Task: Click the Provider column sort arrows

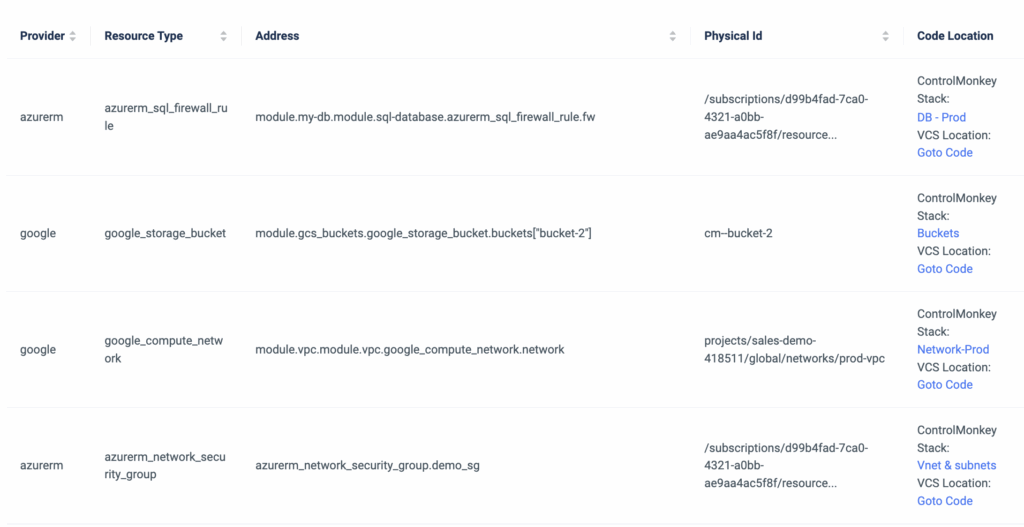Action: click(73, 36)
